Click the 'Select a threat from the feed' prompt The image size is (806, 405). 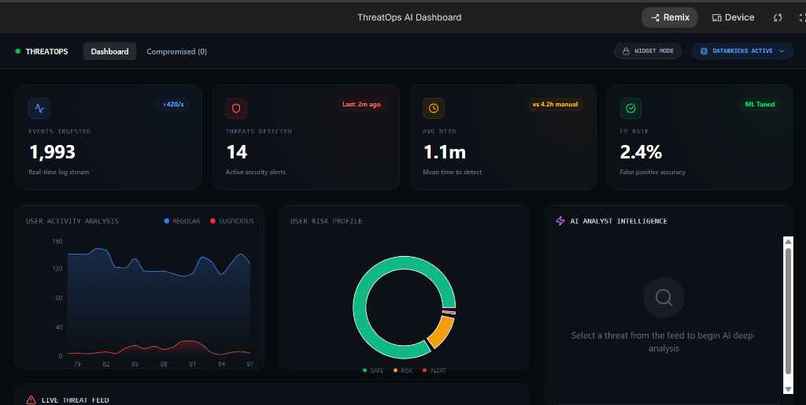point(663,342)
